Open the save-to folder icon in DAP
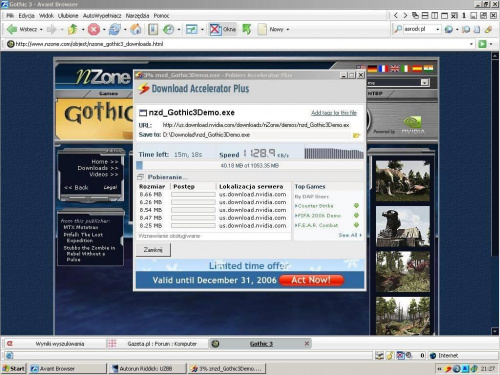The width and height of the screenshot is (500, 375). (x=356, y=135)
